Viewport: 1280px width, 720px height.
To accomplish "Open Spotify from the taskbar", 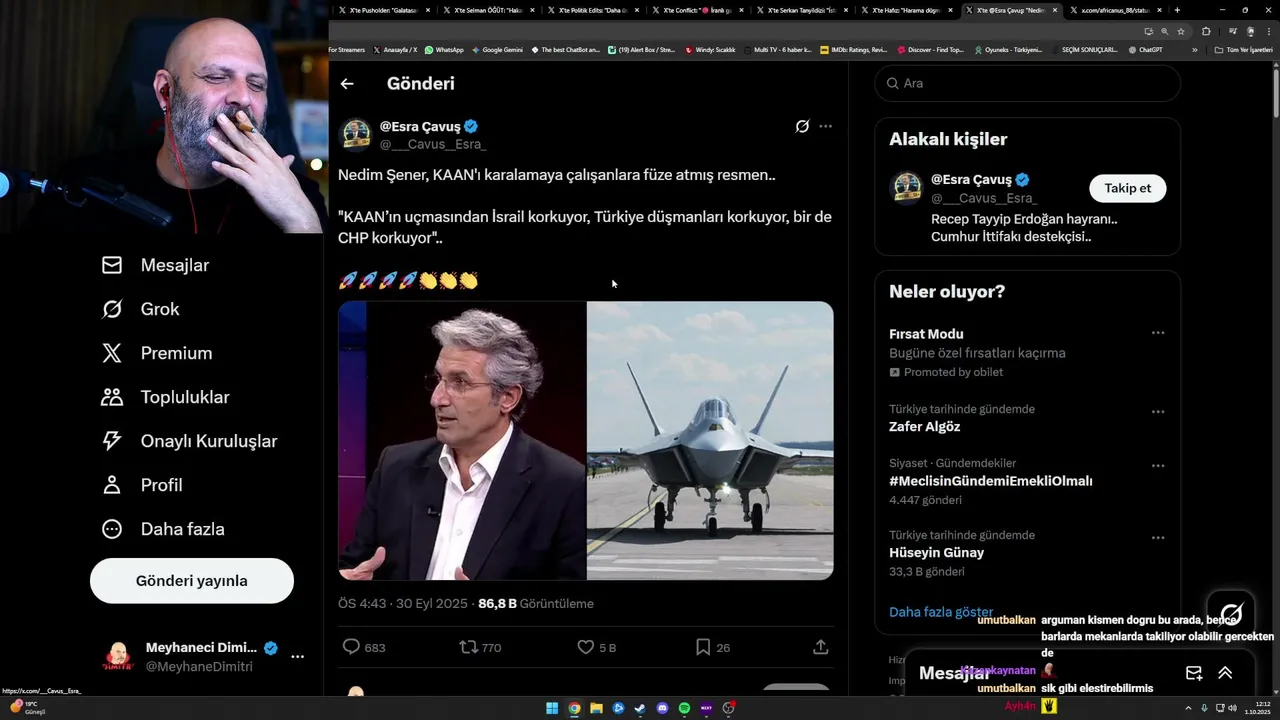I will pyautogui.click(x=684, y=708).
